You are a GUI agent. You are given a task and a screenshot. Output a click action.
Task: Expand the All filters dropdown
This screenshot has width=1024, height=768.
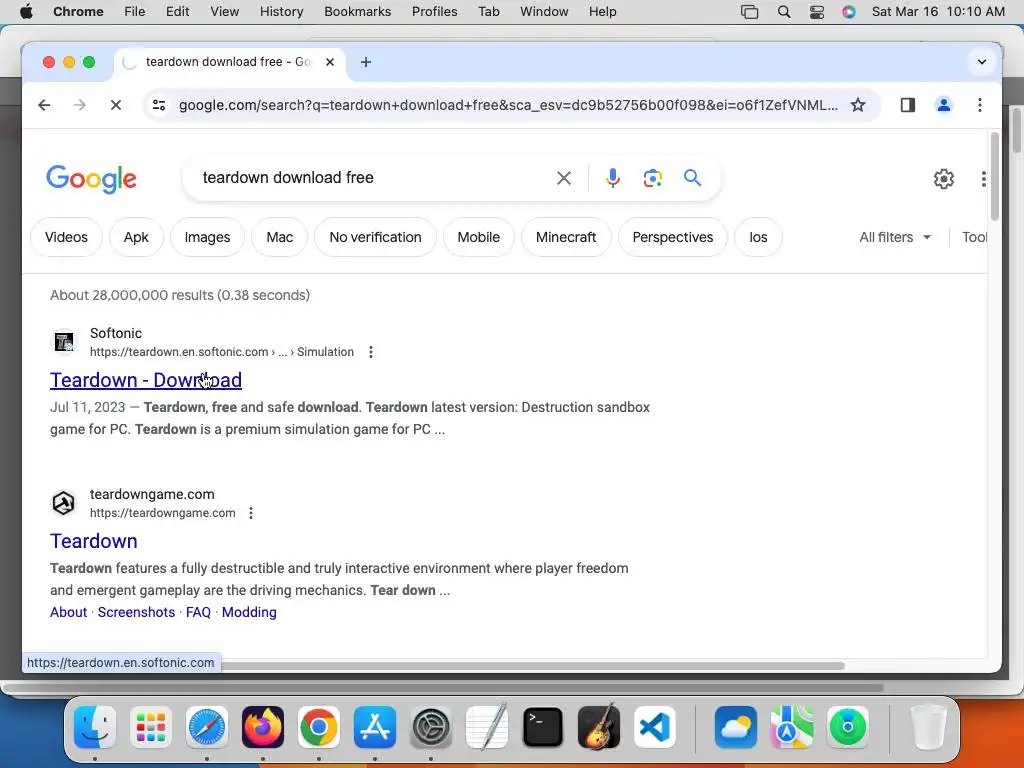(x=895, y=238)
